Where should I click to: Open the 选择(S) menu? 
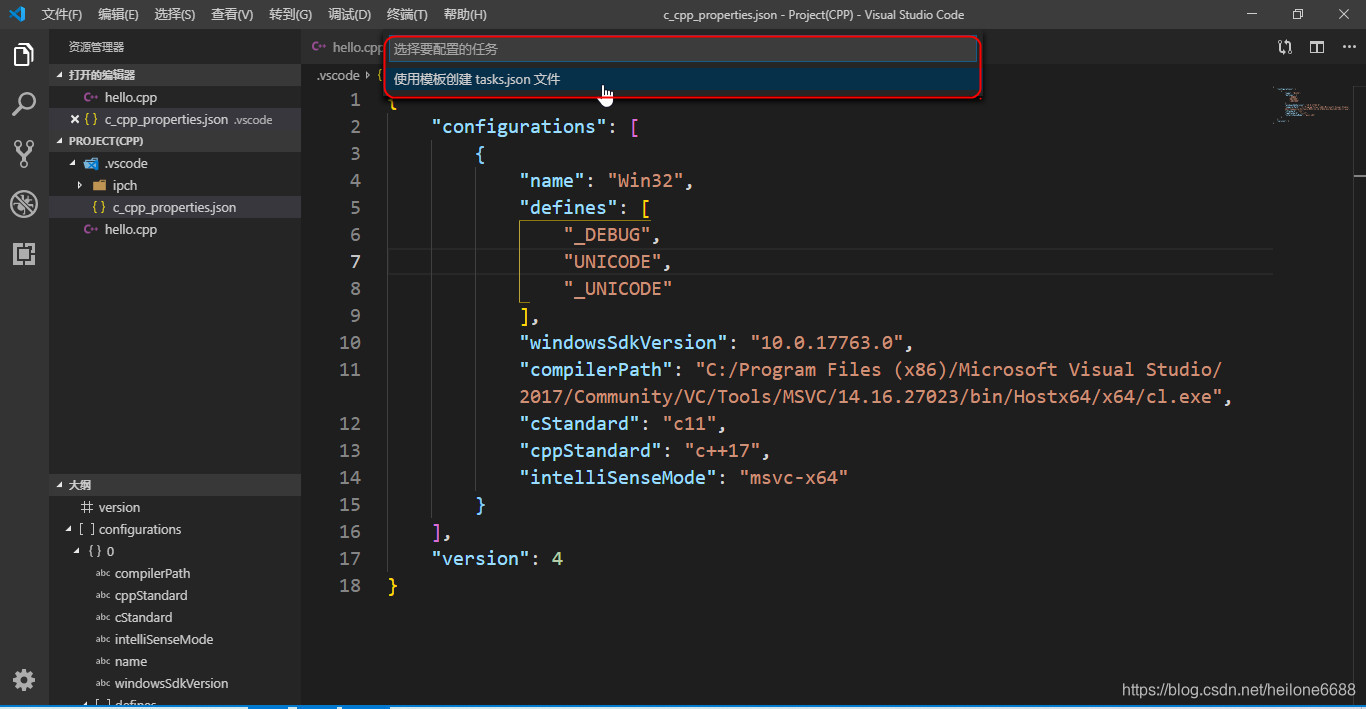coord(175,14)
